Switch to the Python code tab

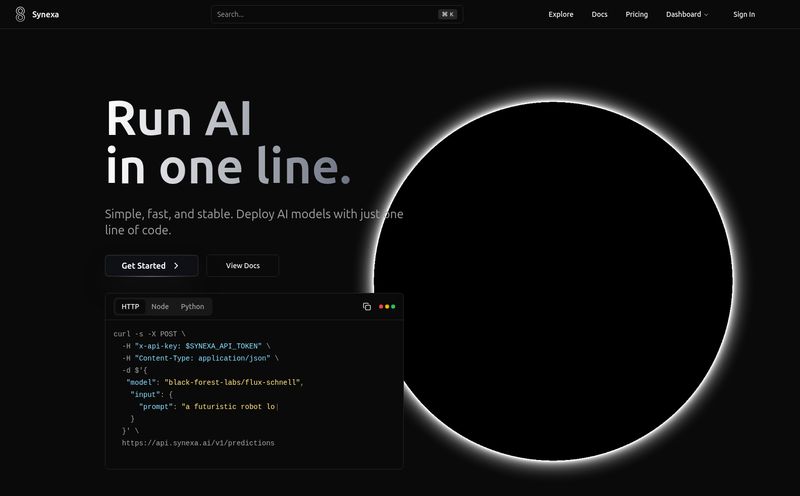tap(192, 306)
